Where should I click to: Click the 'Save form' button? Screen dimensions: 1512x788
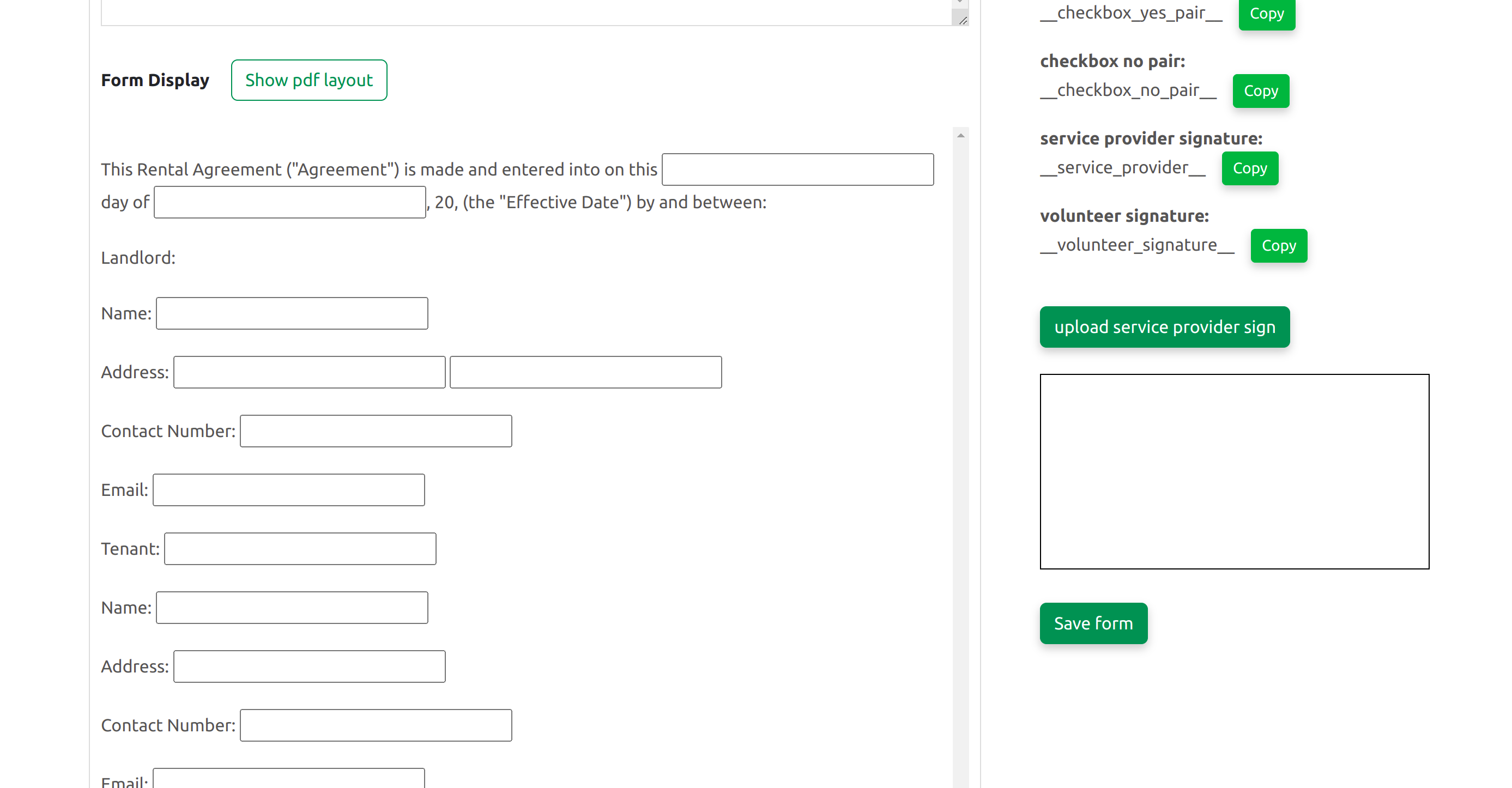click(1093, 623)
